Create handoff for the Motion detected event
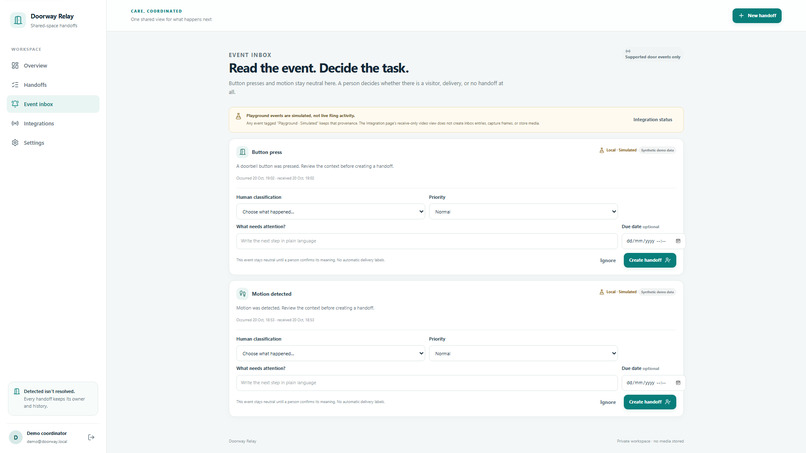The width and height of the screenshot is (806, 453). [650, 403]
